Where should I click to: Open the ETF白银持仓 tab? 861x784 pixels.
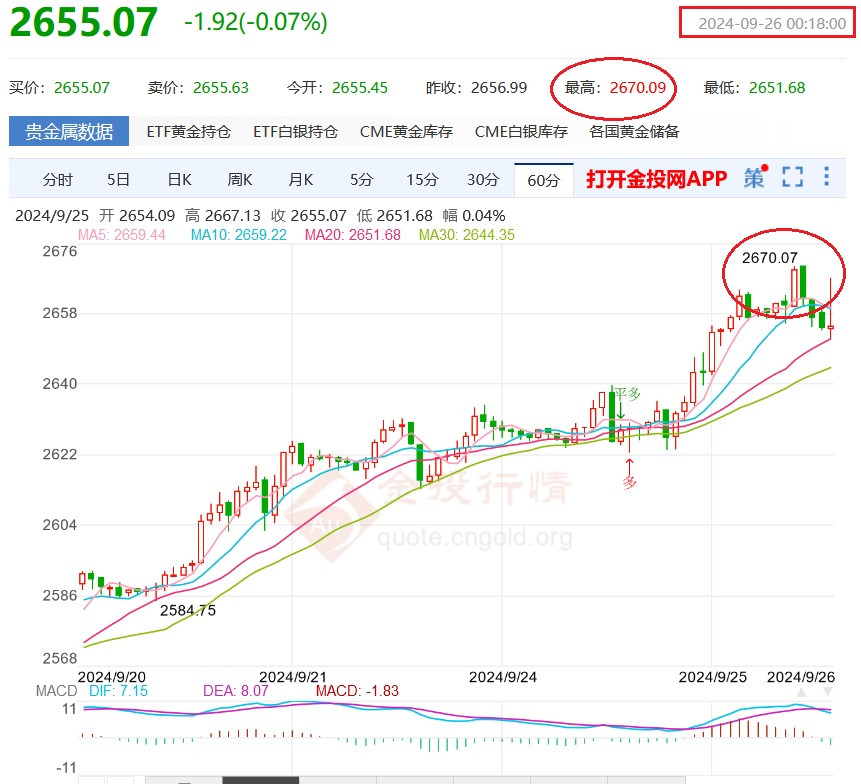(x=295, y=132)
